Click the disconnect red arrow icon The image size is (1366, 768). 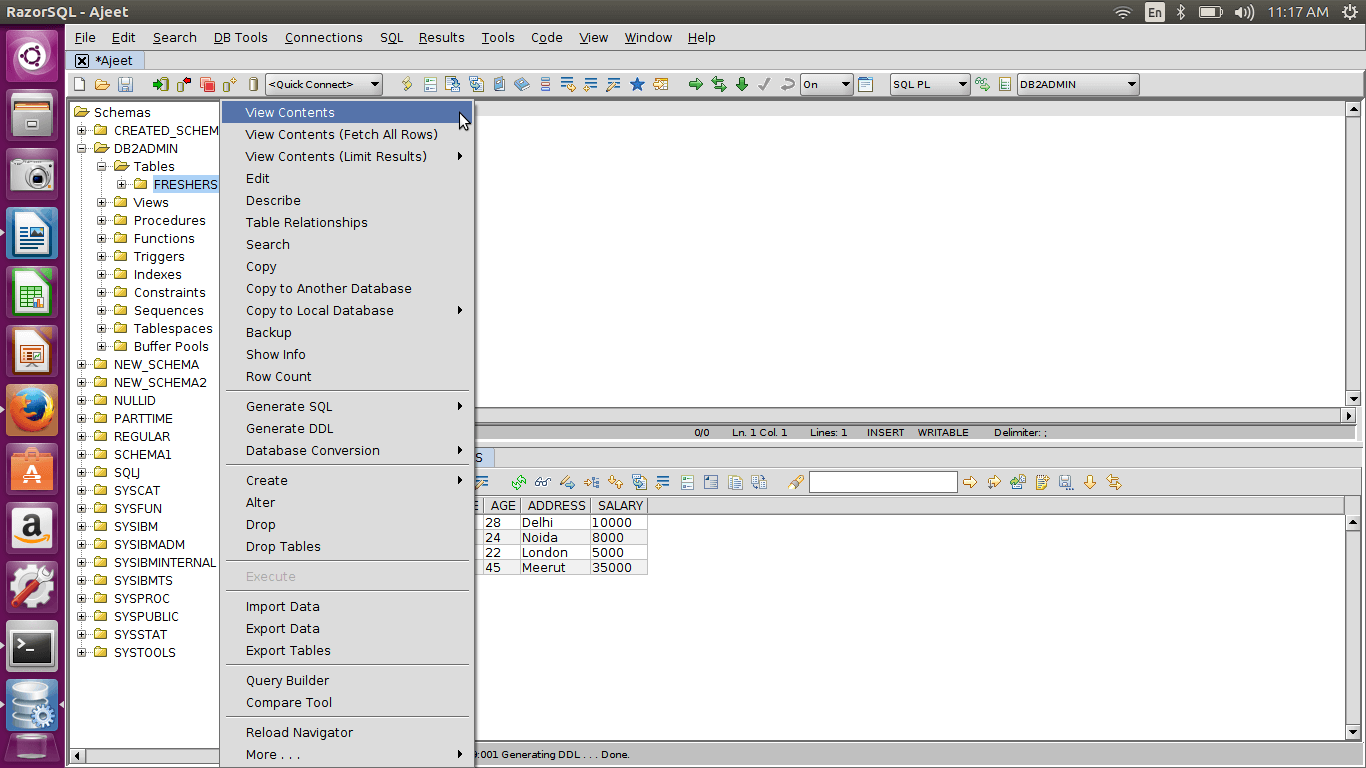[x=184, y=85]
